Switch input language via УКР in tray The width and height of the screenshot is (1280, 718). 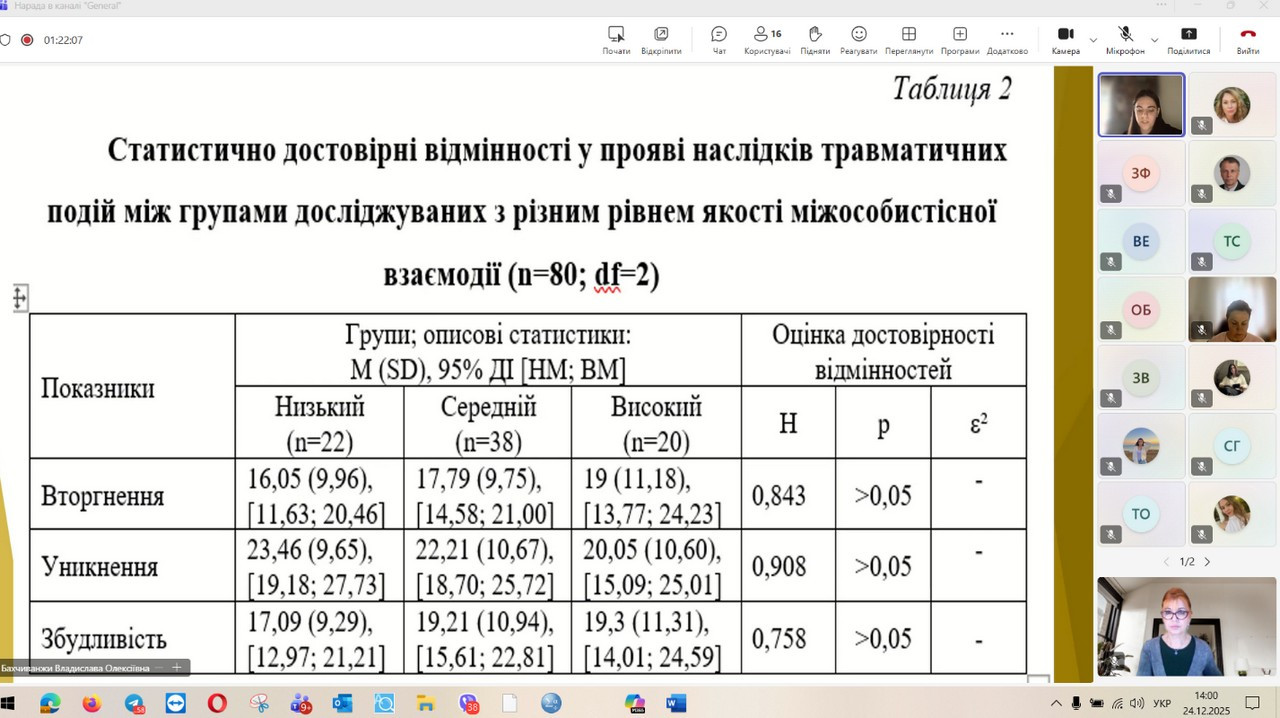[x=1162, y=703]
